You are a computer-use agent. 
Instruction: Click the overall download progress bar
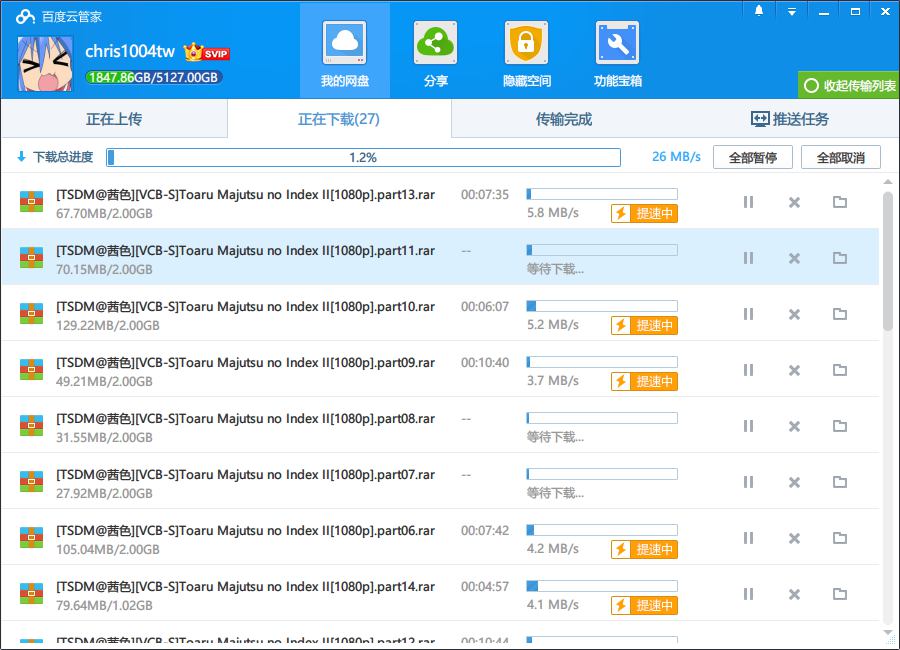click(x=363, y=157)
